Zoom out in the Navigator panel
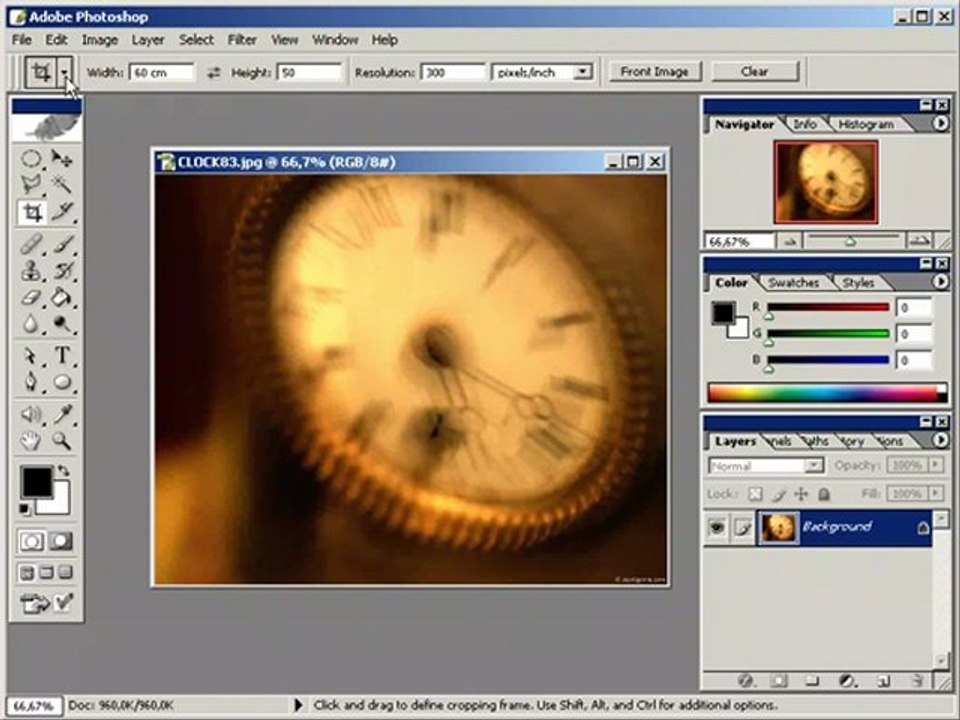 pyautogui.click(x=790, y=242)
